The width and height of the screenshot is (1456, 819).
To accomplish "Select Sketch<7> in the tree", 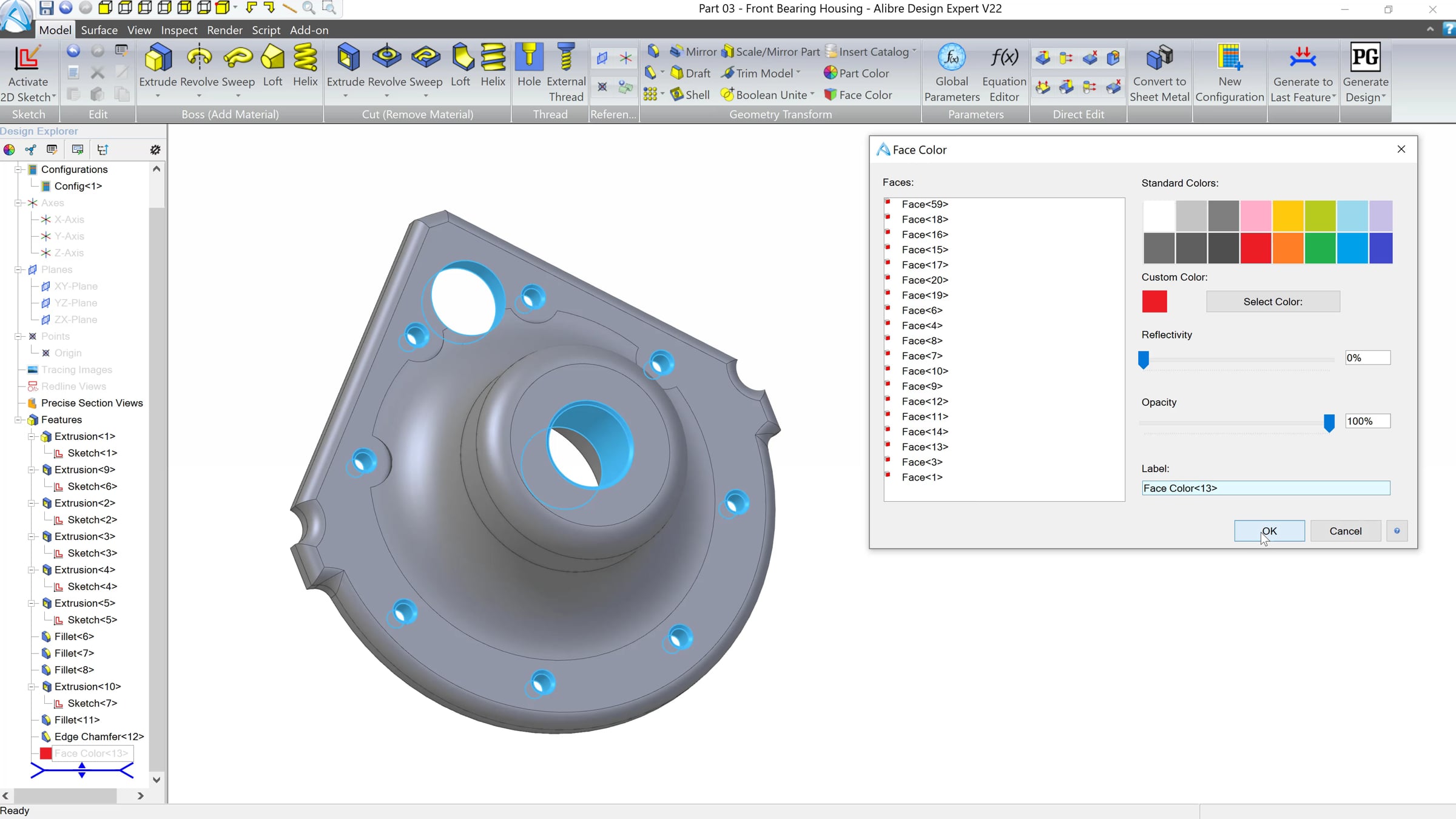I will (92, 703).
